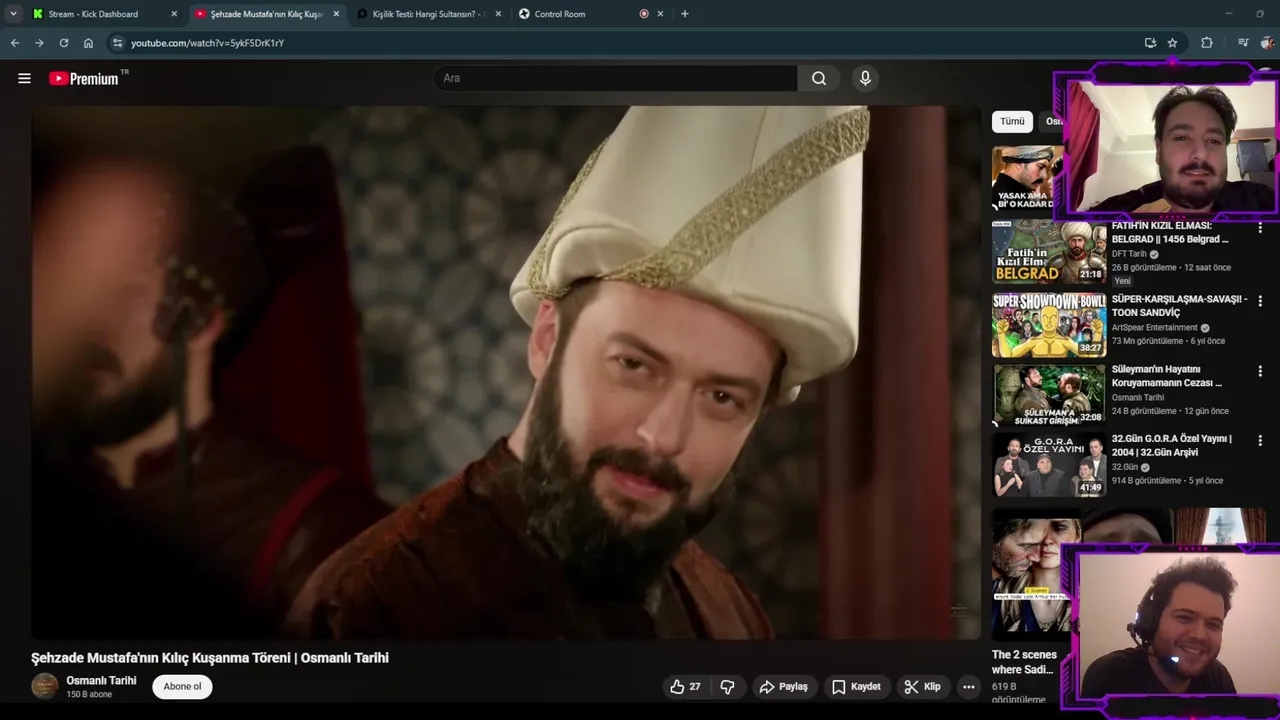The image size is (1280, 720).
Task: Click the youtube.com address bar URL
Action: (207, 43)
